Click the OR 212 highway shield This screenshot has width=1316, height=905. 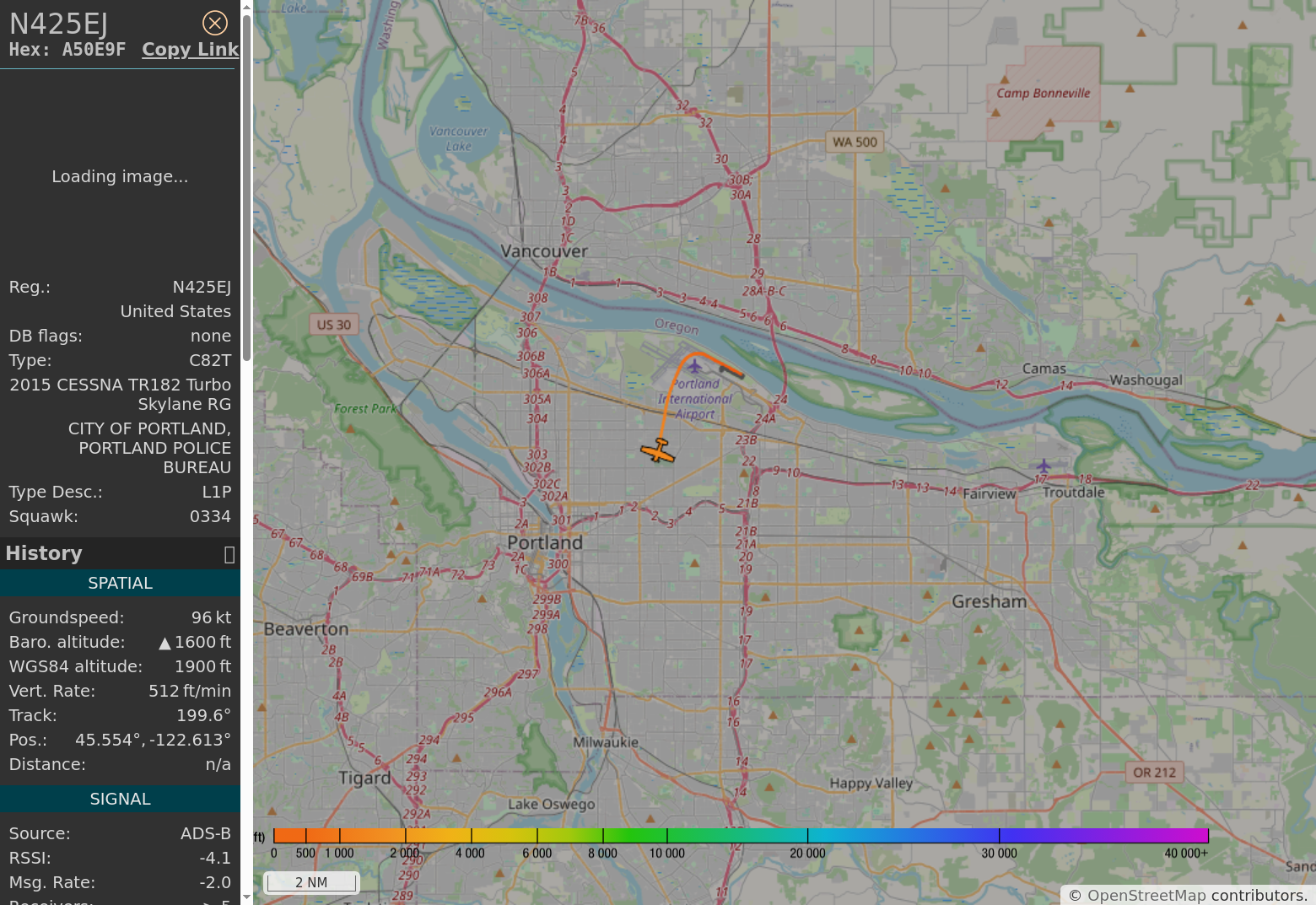pyautogui.click(x=1154, y=773)
